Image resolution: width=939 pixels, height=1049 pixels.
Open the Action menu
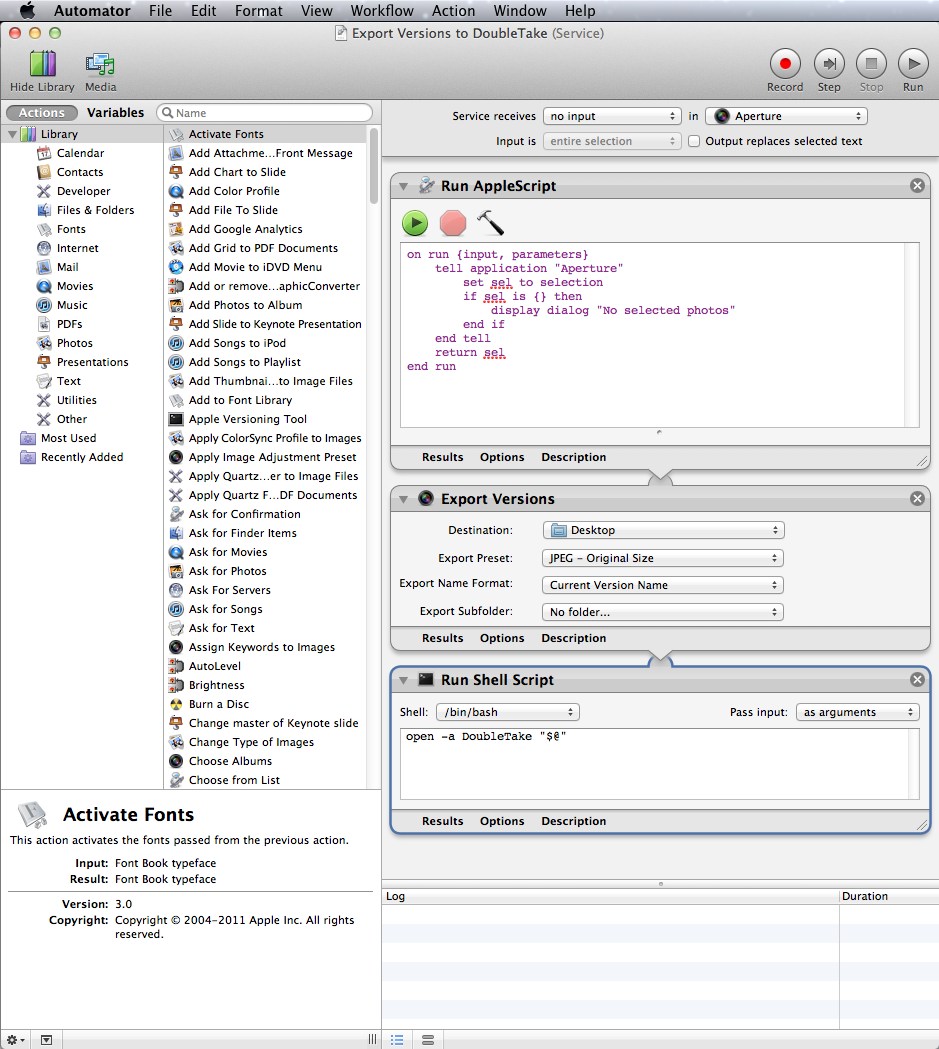coord(453,11)
